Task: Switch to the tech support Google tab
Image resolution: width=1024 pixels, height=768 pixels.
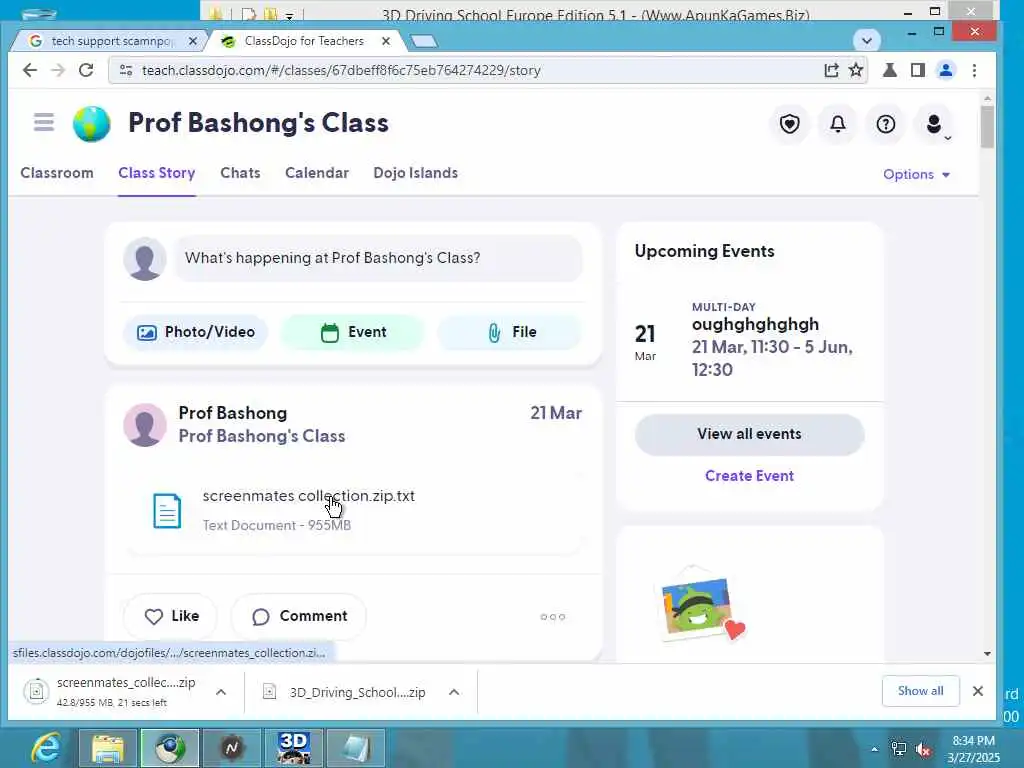Action: [108, 41]
